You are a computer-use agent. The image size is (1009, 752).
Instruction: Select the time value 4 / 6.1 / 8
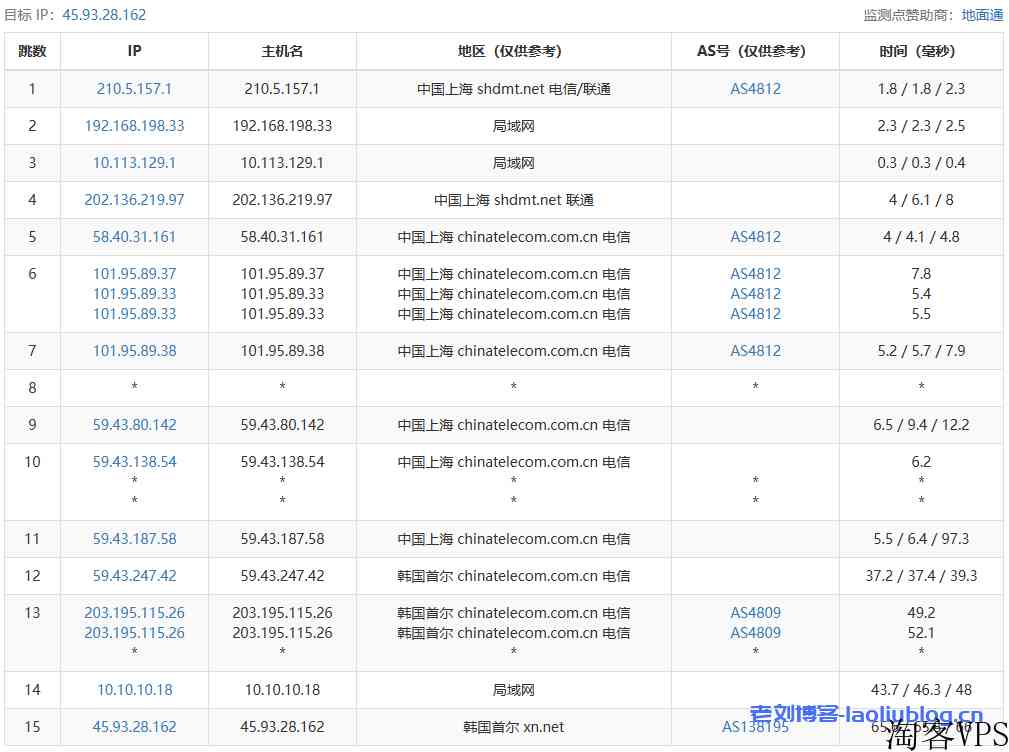921,200
